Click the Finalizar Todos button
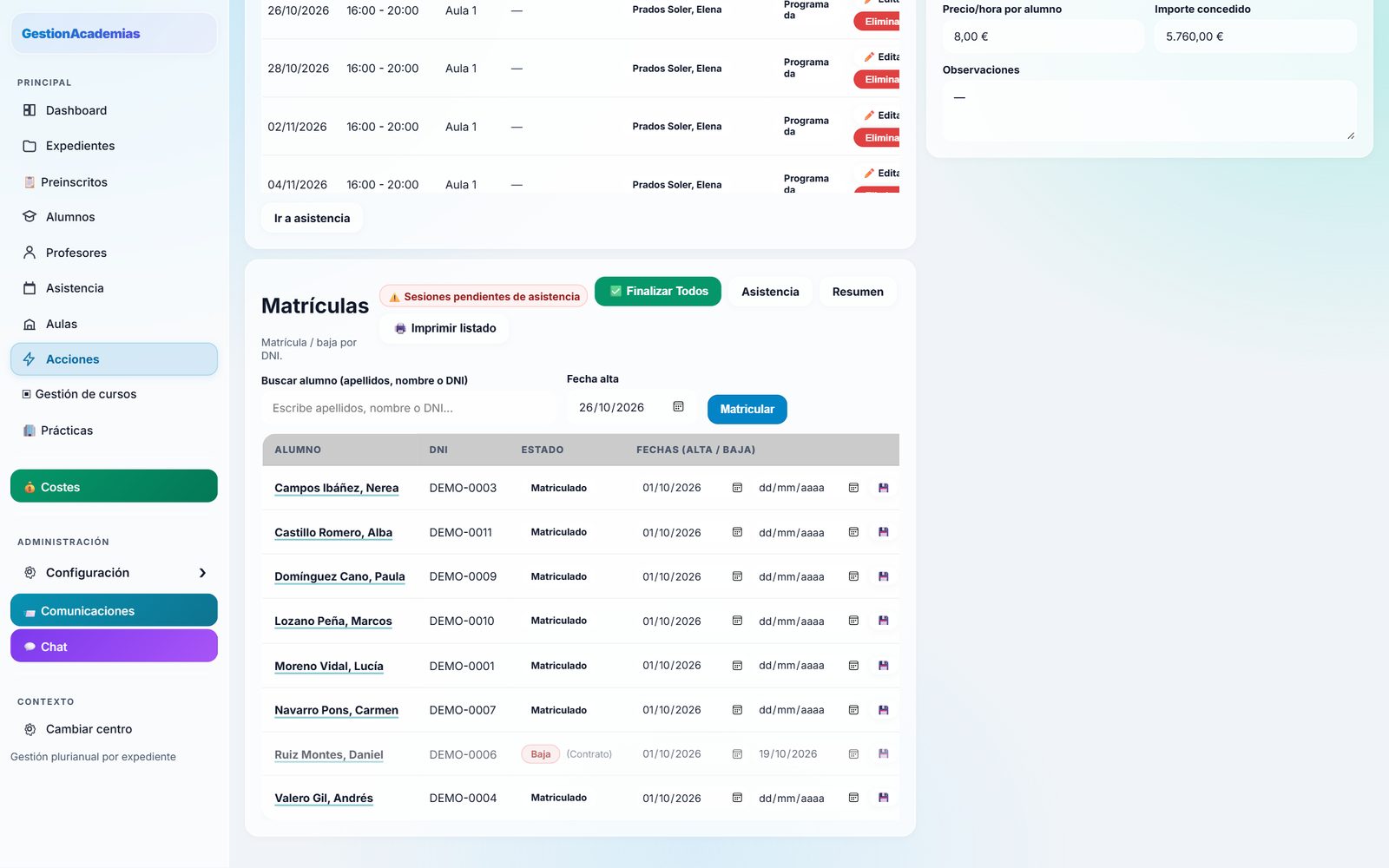 coord(658,292)
